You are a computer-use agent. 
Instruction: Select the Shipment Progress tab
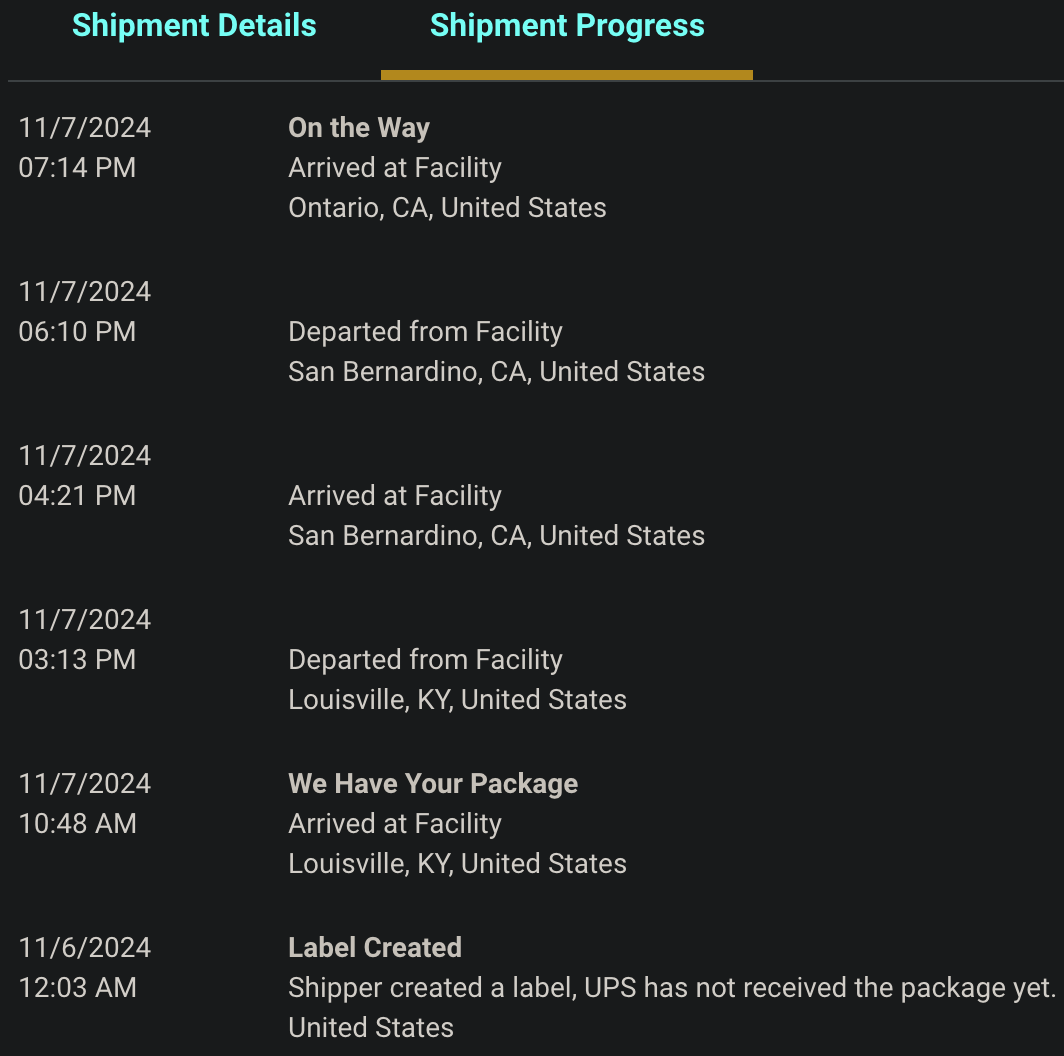click(567, 26)
